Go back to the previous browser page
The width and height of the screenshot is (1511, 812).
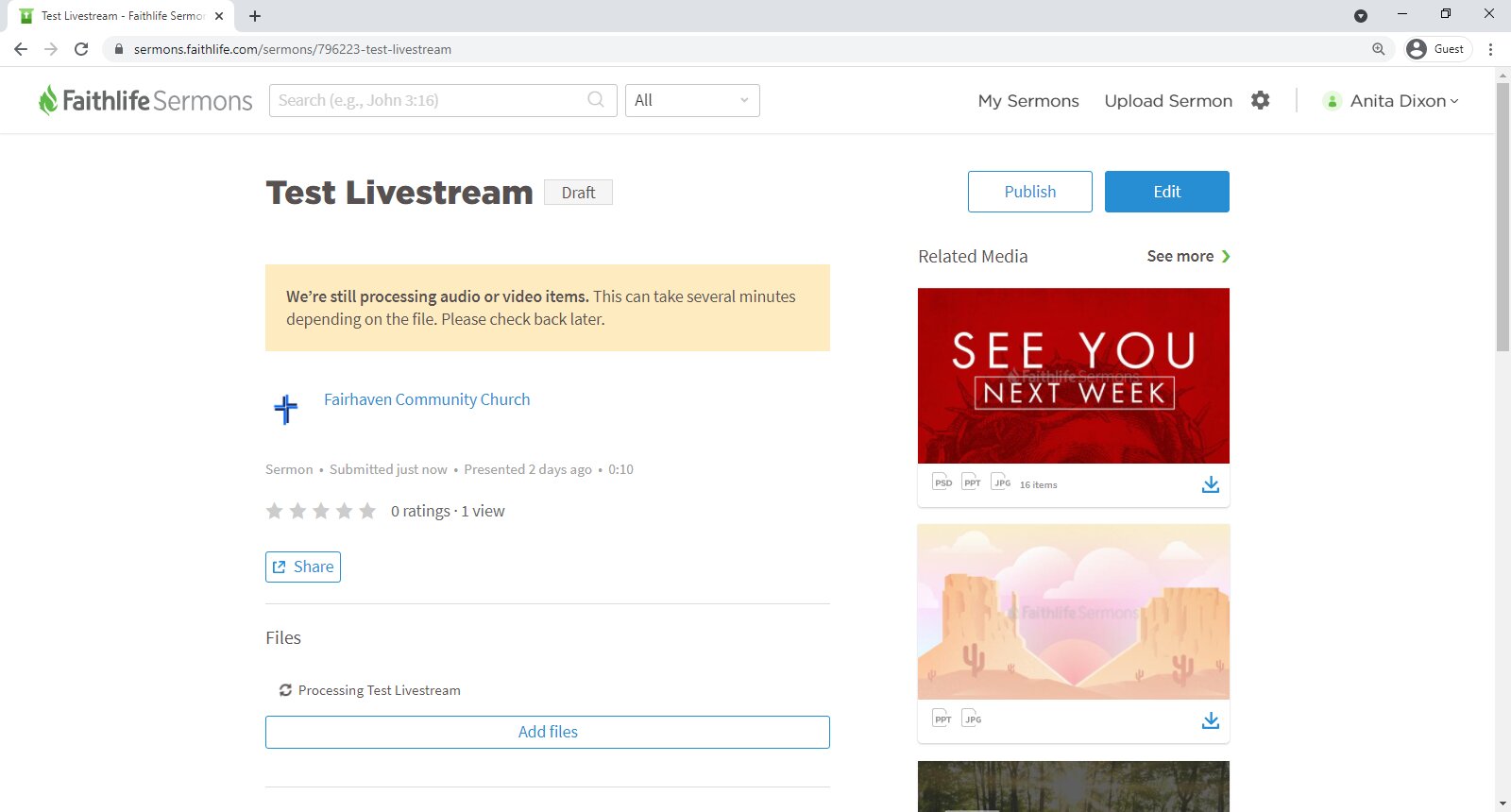point(21,49)
